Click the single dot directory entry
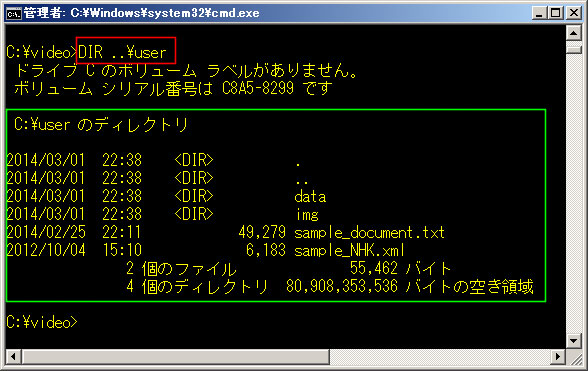The height and width of the screenshot is (371, 588). tap(298, 164)
